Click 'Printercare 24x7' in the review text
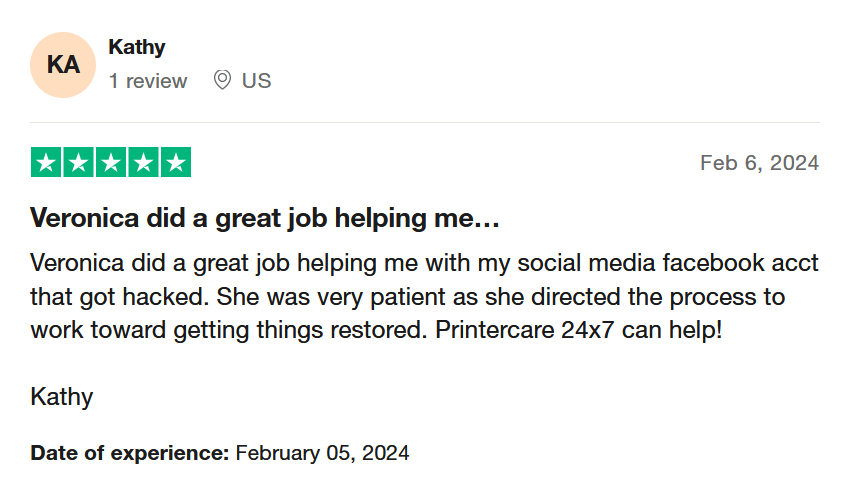 (x=524, y=330)
